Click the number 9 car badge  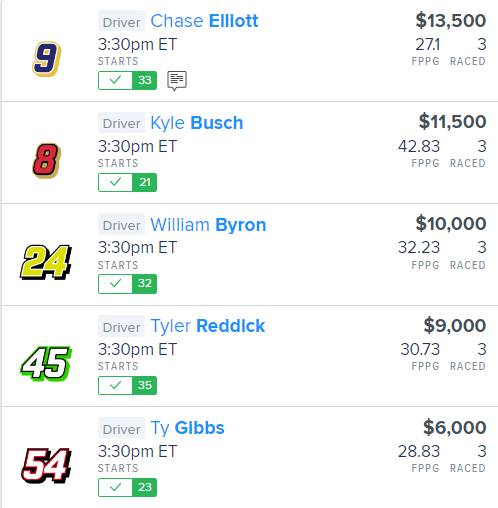click(x=47, y=59)
